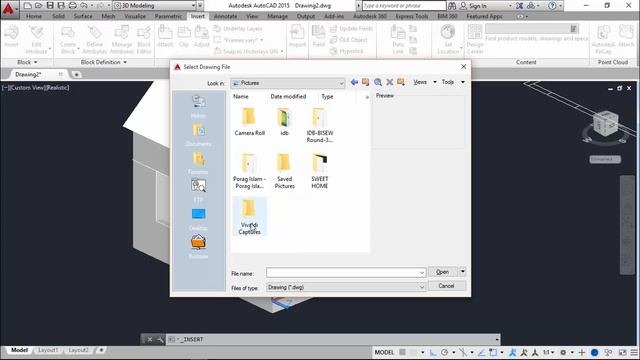Open Favorites in places sidebar
Viewport: 640px width, 360px height.
(x=198, y=163)
